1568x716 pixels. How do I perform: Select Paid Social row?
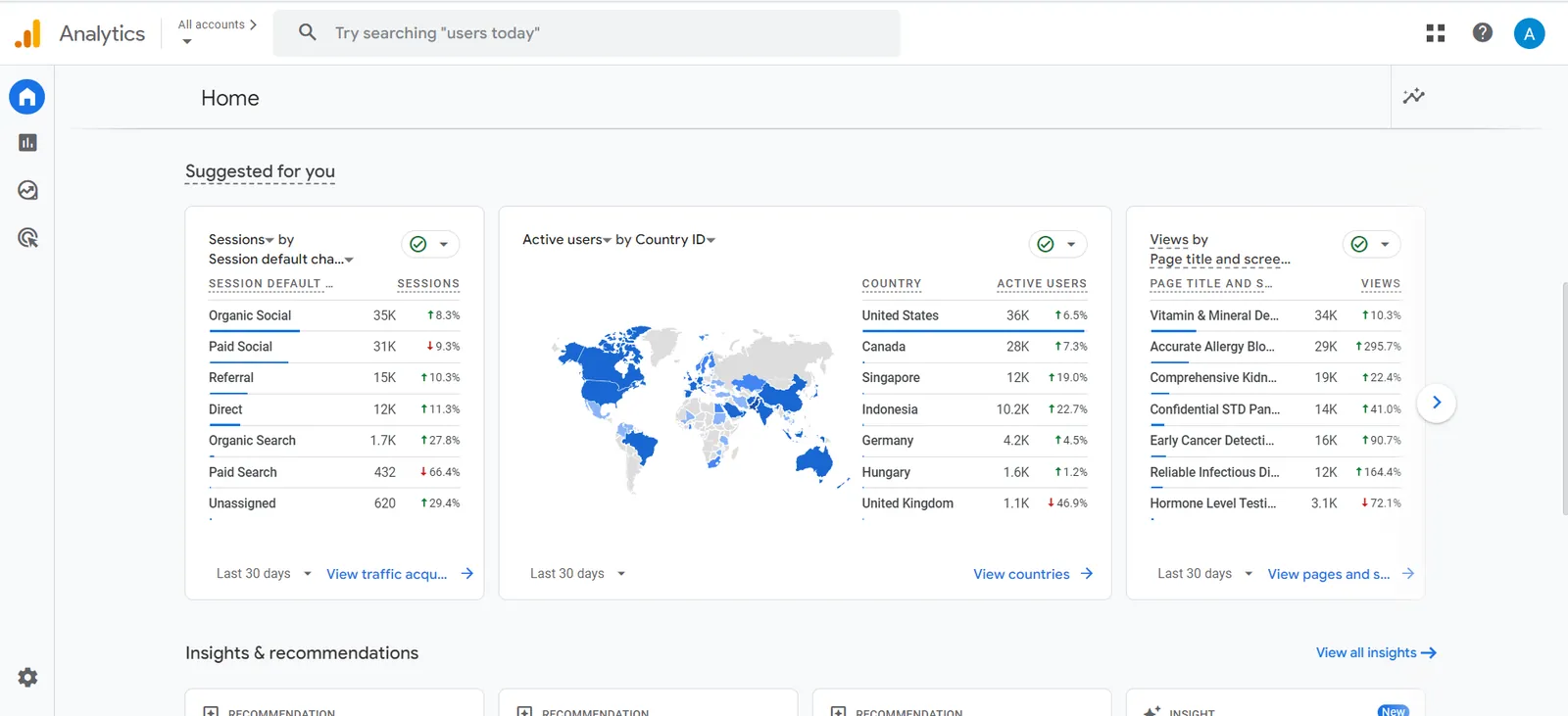click(x=334, y=347)
